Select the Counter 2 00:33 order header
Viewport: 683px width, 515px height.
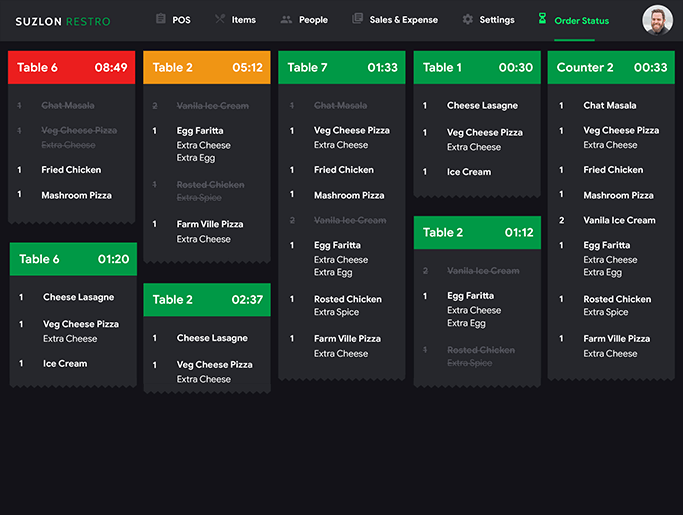coord(611,67)
